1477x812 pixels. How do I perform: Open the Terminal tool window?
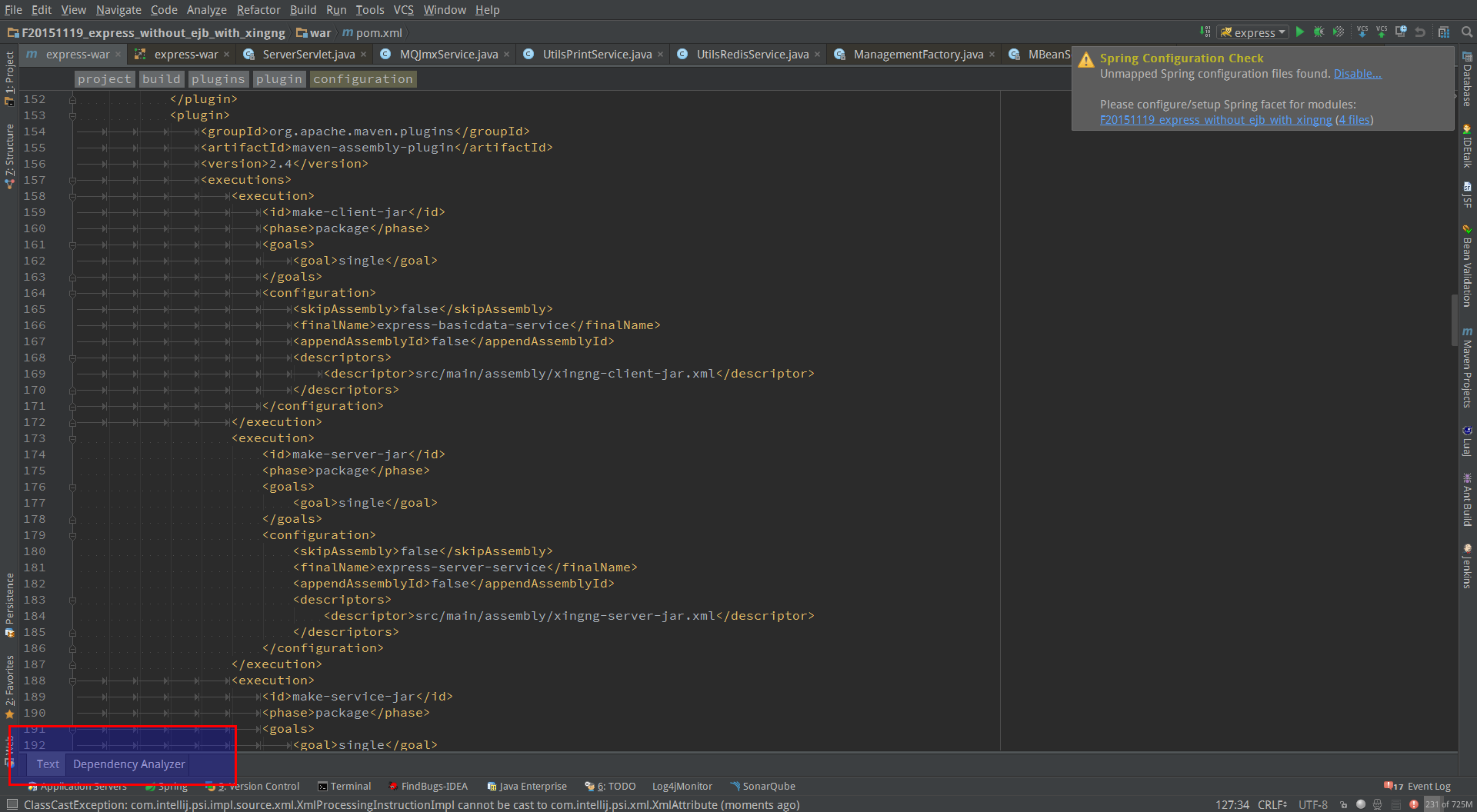coord(345,786)
